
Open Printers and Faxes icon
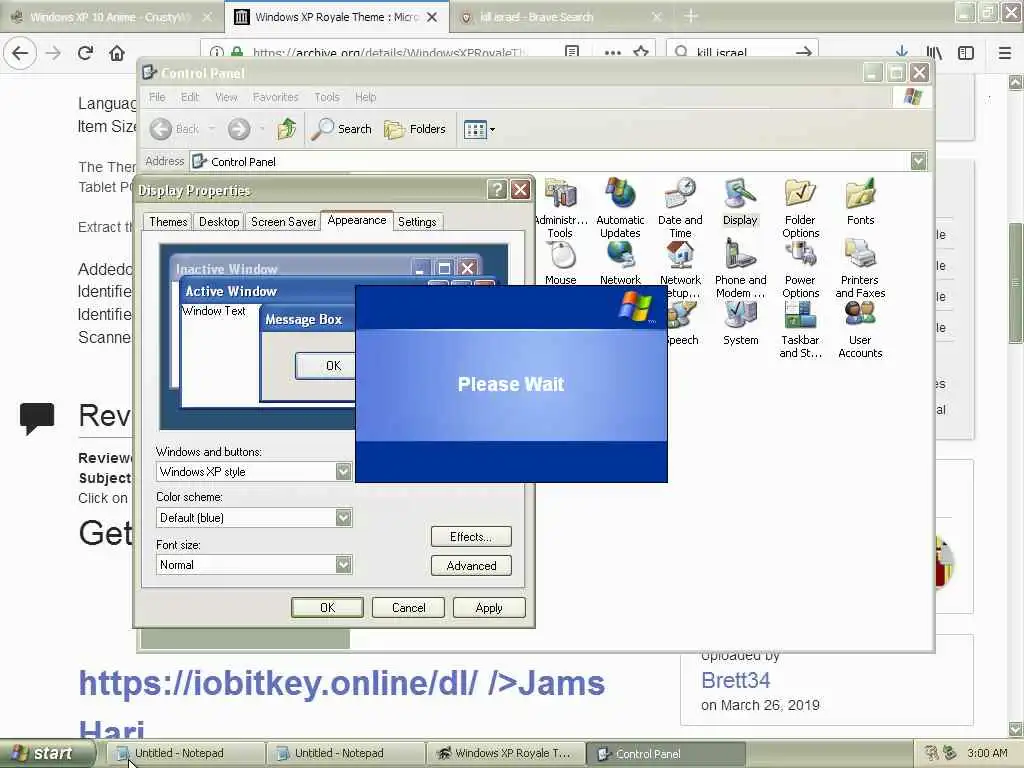(860, 269)
